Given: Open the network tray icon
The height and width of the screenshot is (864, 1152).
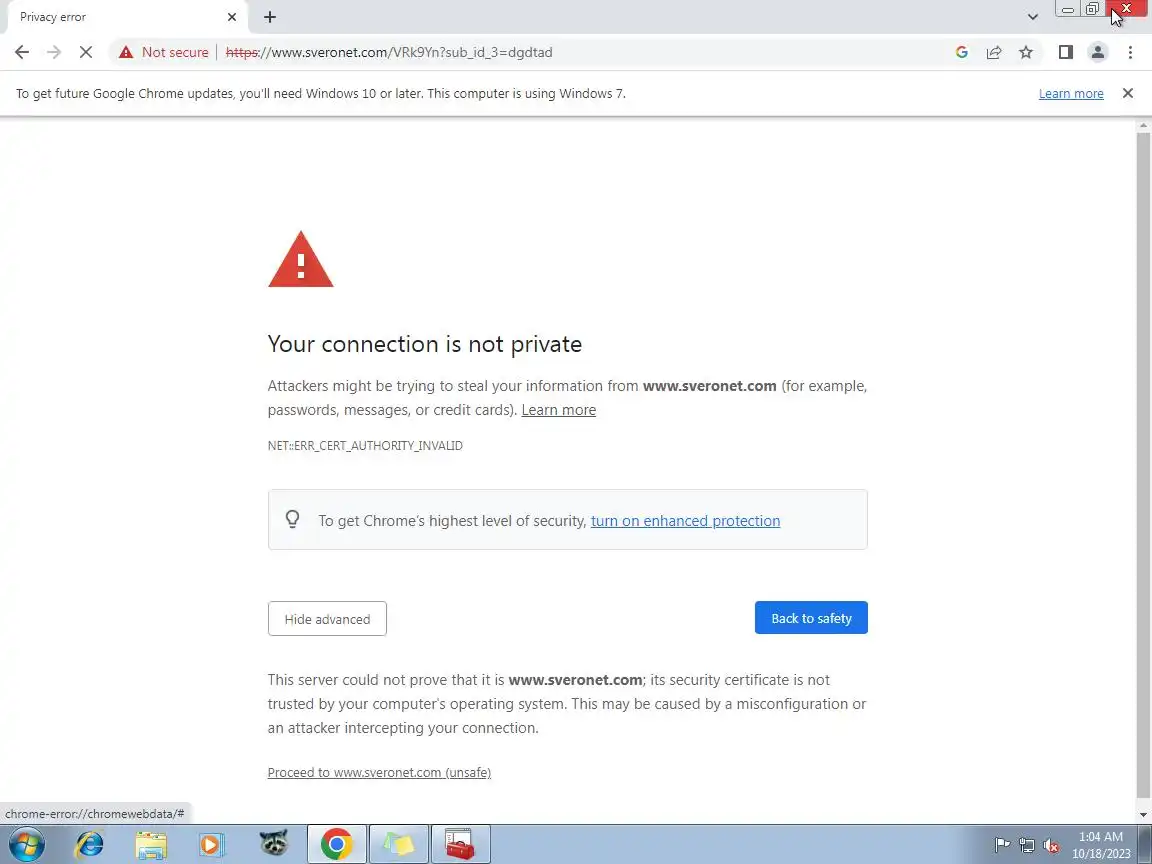Looking at the screenshot, I should point(1026,845).
